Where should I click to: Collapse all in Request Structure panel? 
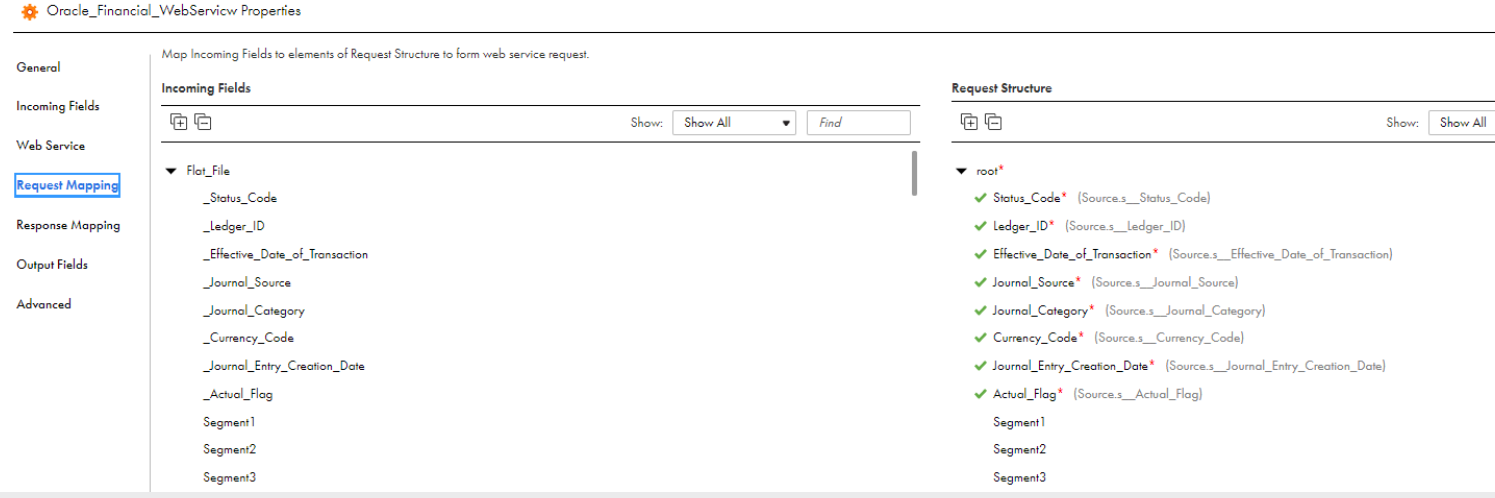click(993, 122)
